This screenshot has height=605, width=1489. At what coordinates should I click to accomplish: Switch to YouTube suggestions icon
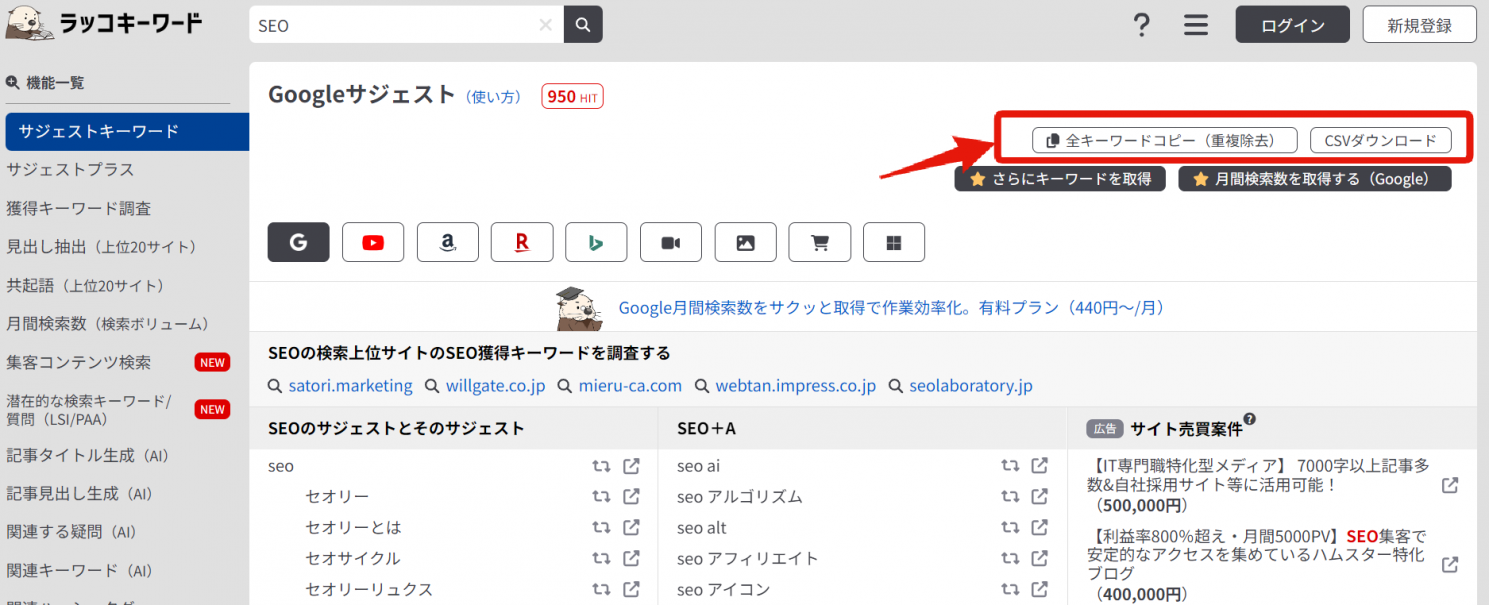[373, 241]
